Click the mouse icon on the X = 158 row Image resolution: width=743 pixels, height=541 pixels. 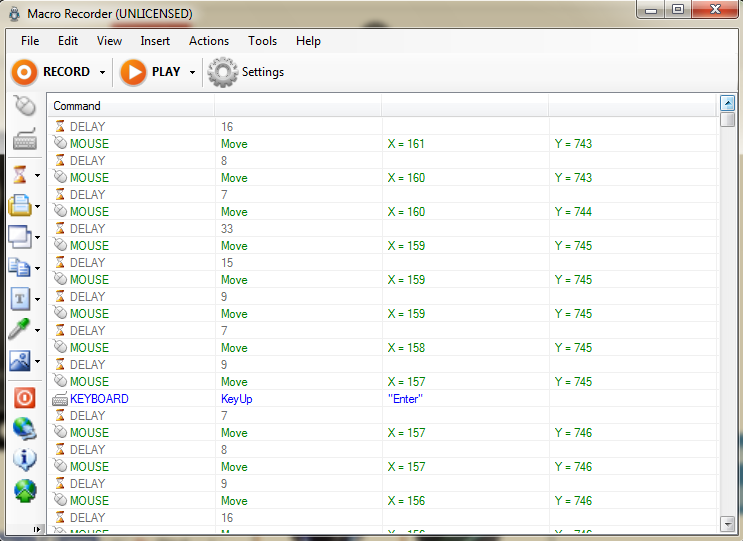click(60, 347)
